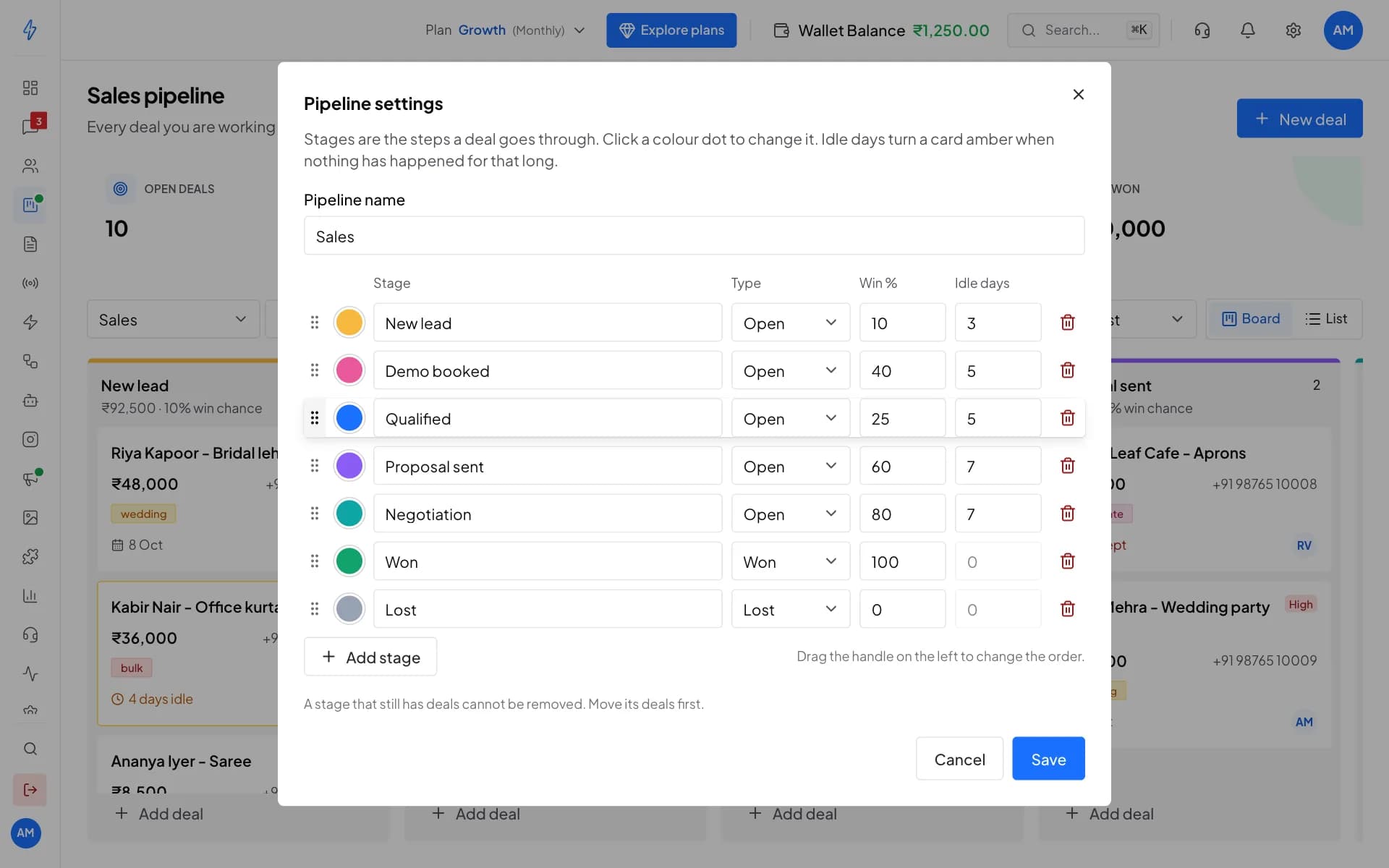Click drag handle of Lost stage

coord(315,609)
